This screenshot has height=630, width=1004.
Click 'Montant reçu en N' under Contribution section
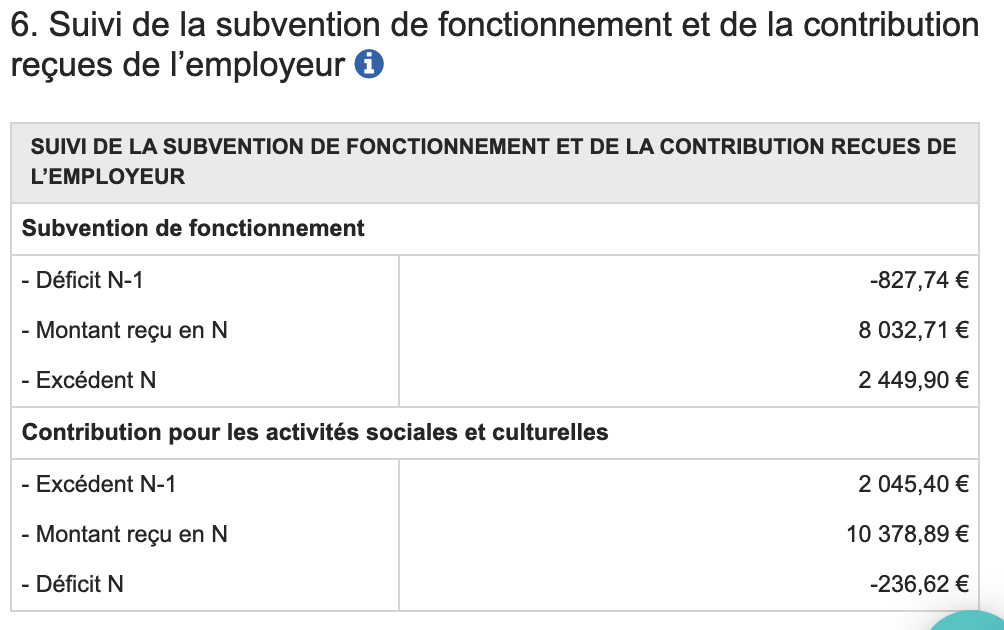pyautogui.click(x=125, y=535)
